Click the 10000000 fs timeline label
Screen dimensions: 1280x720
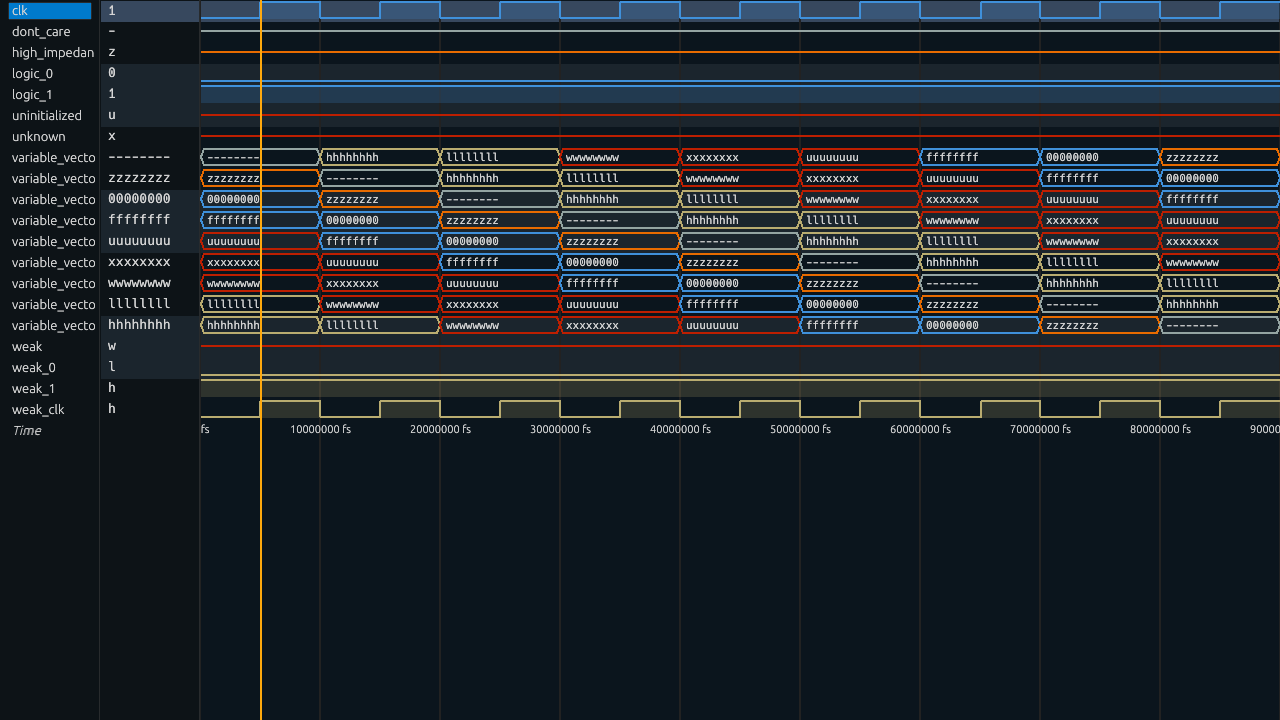[320, 430]
